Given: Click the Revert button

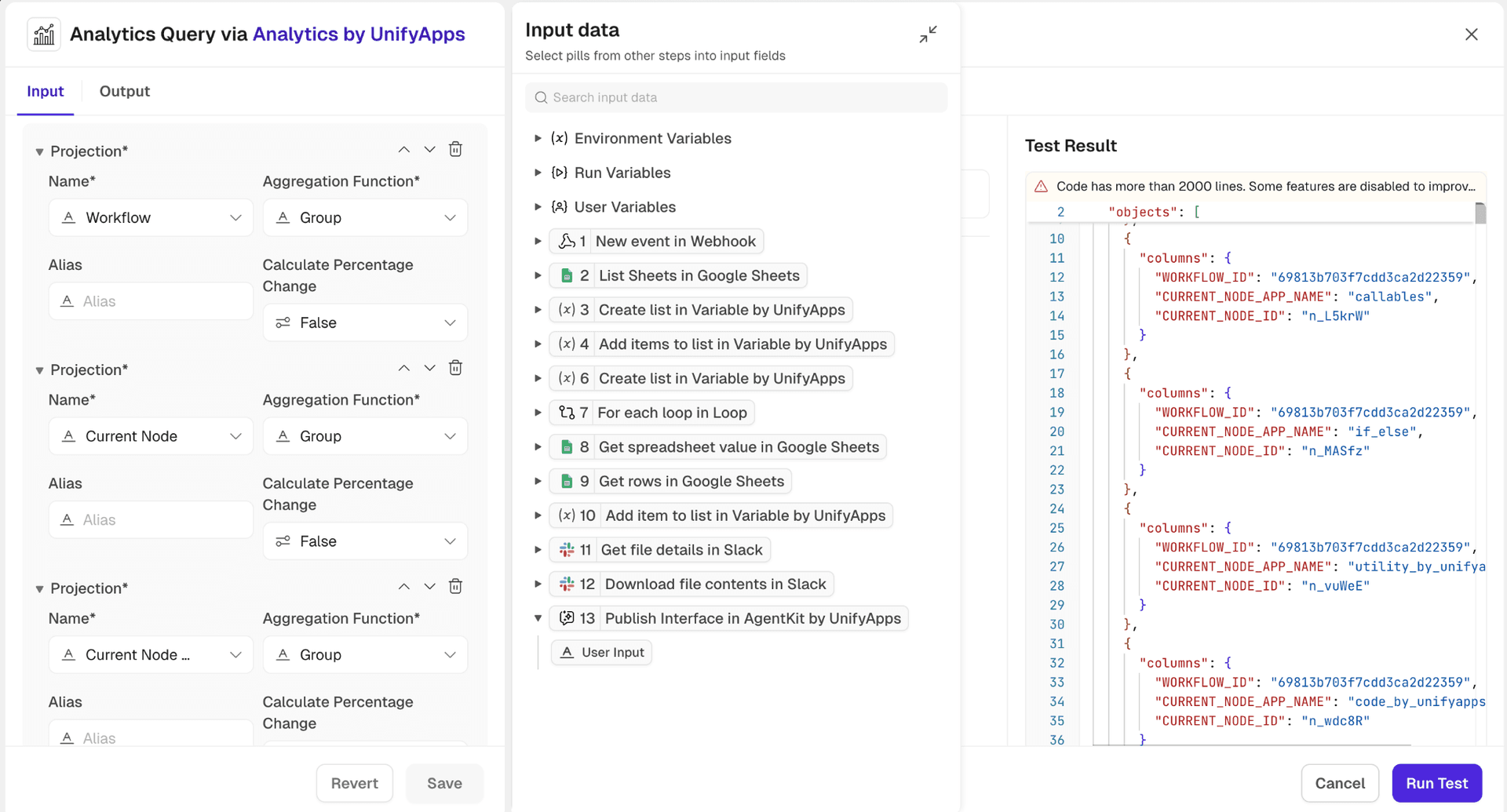Looking at the screenshot, I should 354,783.
